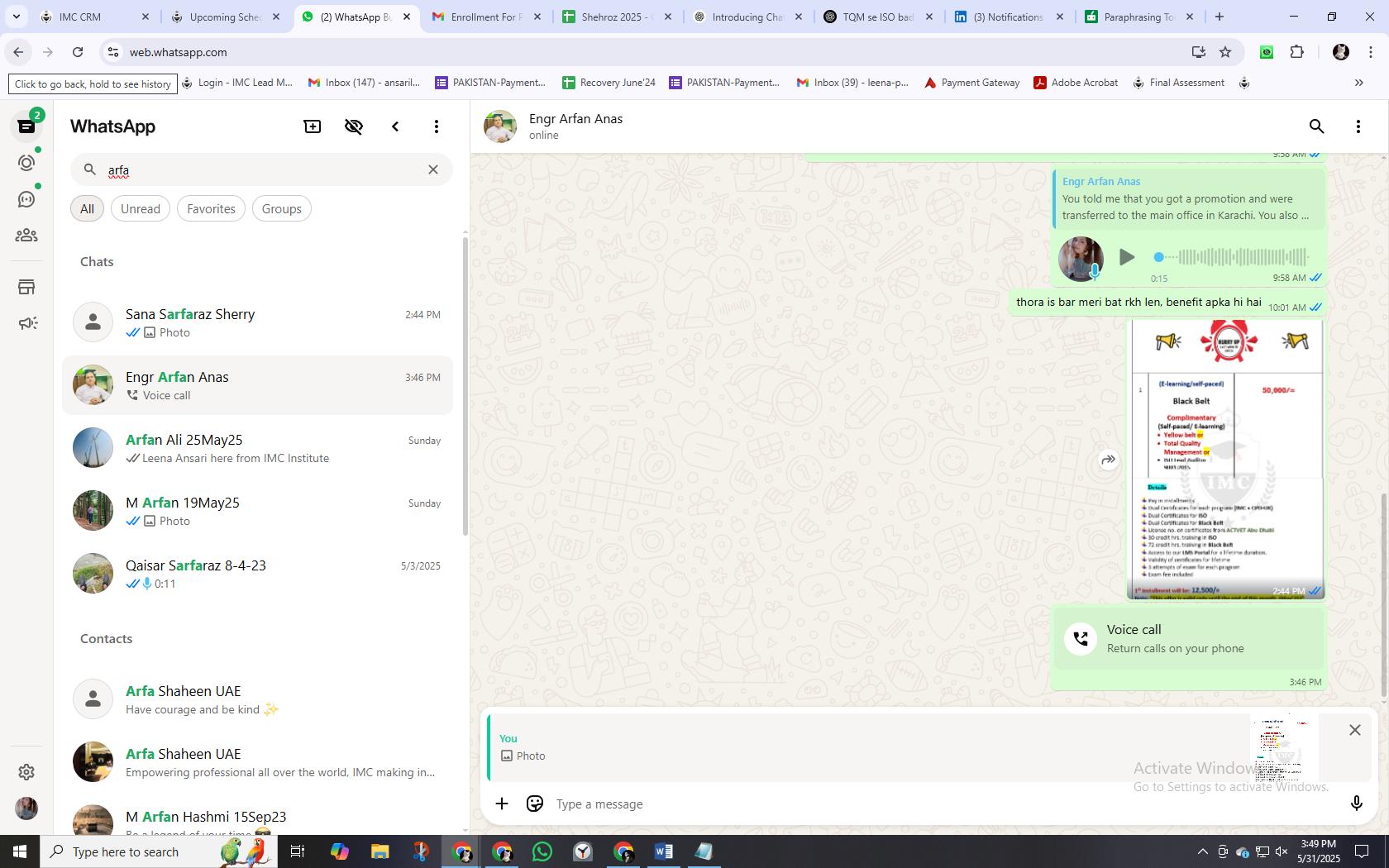Open browser extensions puzzle icon
1389x868 pixels.
click(1296, 52)
